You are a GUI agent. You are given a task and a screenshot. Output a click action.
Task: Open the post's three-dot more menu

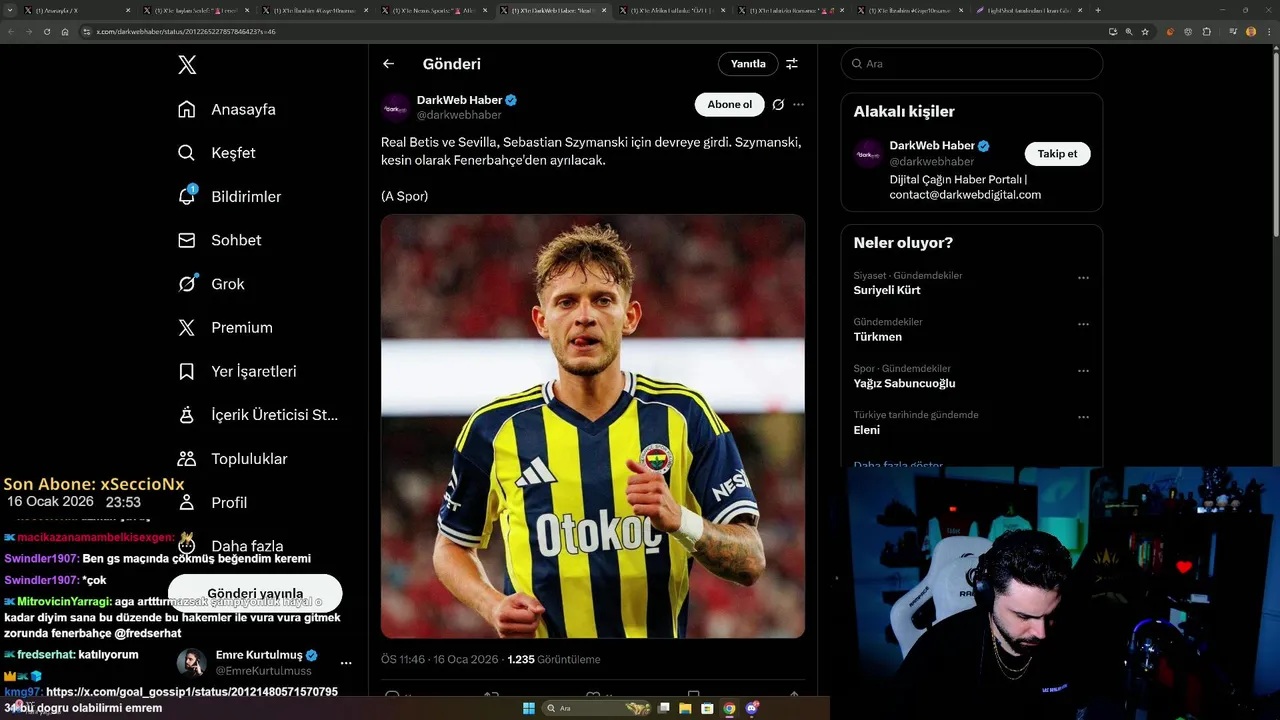tap(798, 104)
